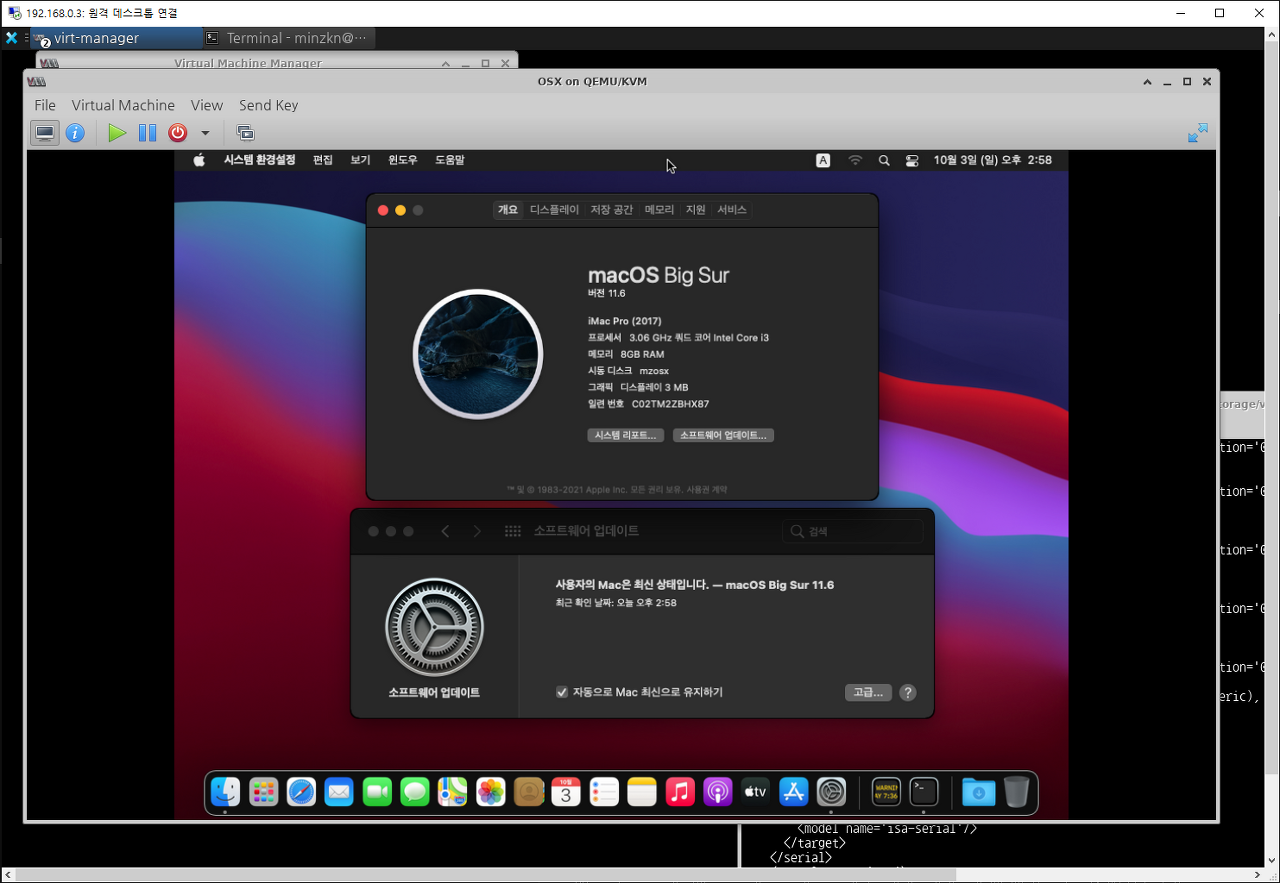Screen dimensions: 1280x883
Task: Switch to the 메모리 tab
Action: click(659, 210)
